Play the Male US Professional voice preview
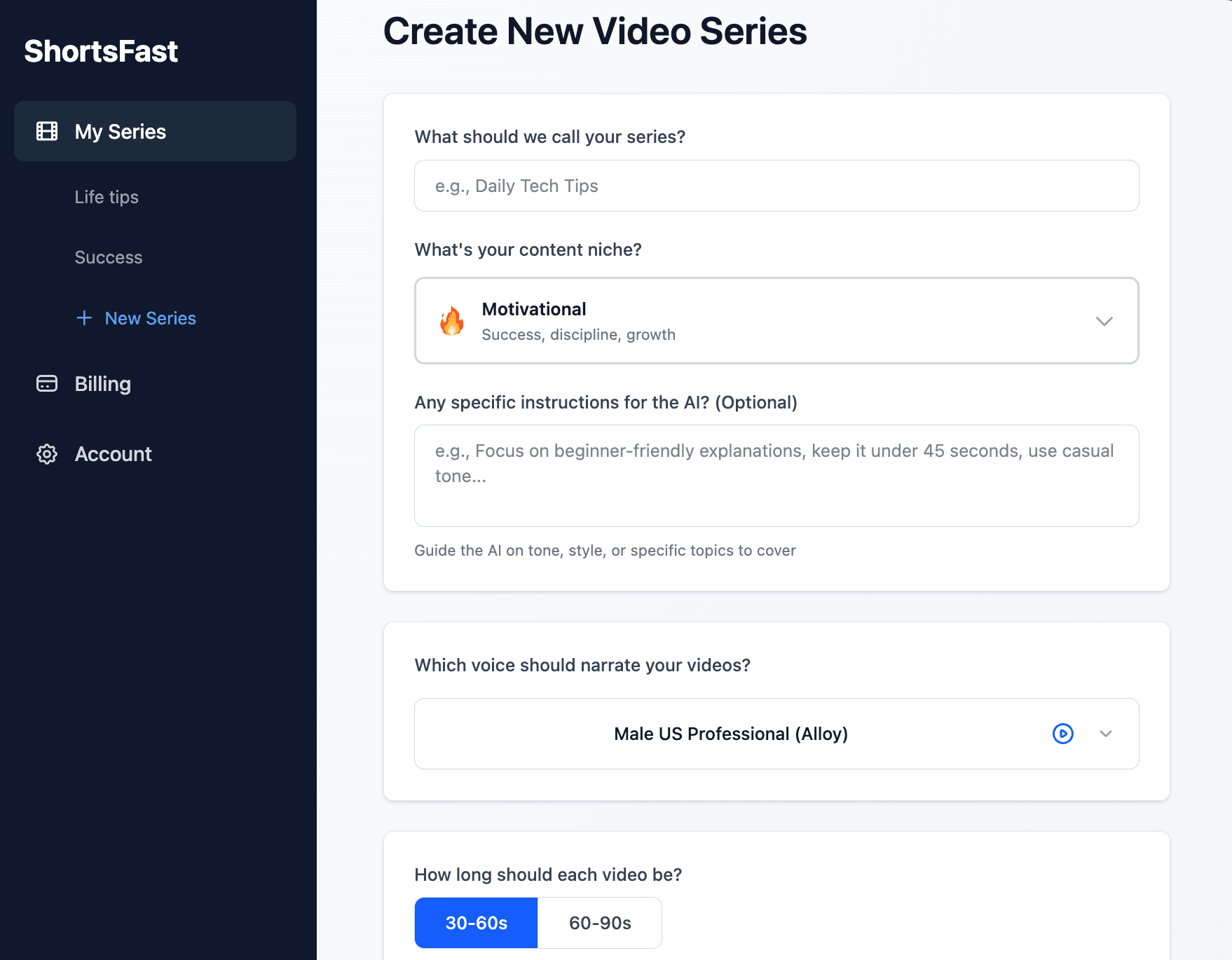The width and height of the screenshot is (1232, 960). pos(1063,734)
